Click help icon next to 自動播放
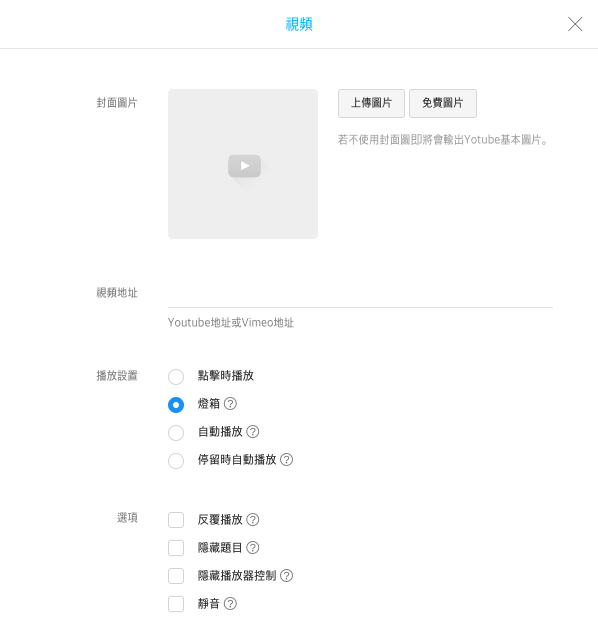Image resolution: width=598 pixels, height=640 pixels. click(253, 431)
